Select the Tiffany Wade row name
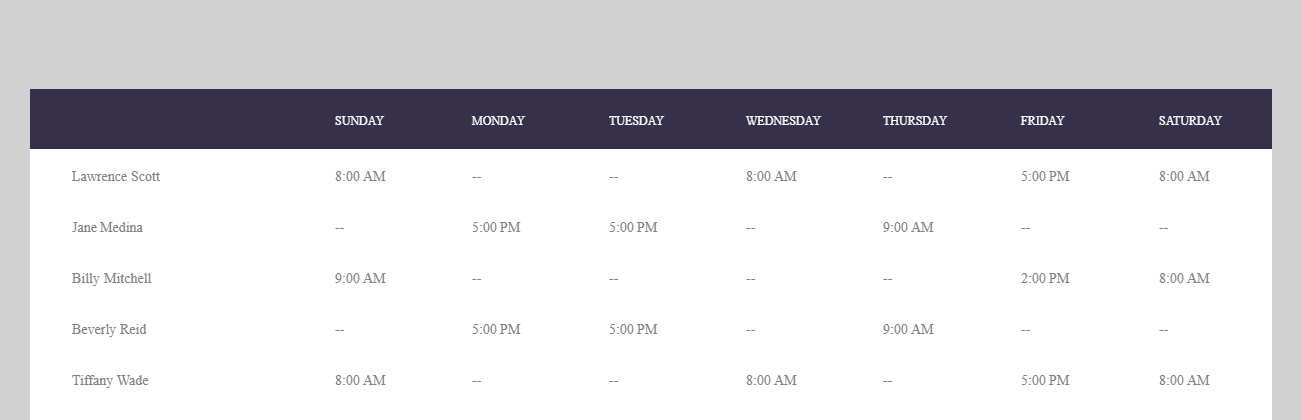 [x=110, y=381]
